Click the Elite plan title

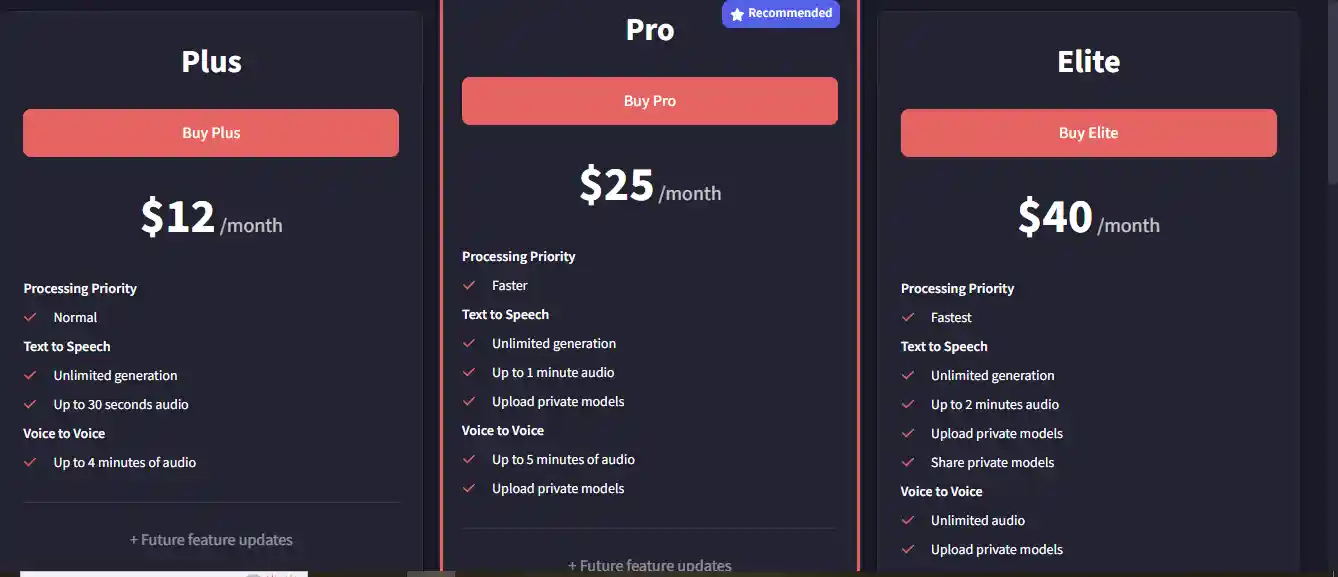coord(1089,61)
